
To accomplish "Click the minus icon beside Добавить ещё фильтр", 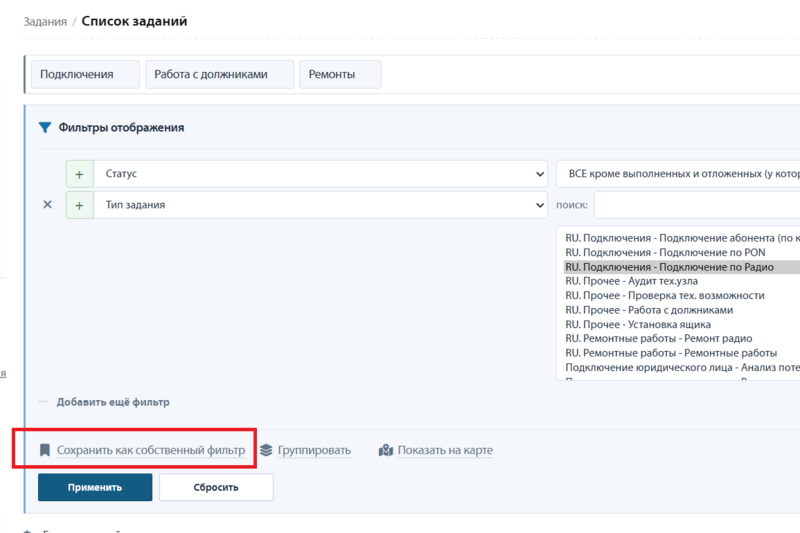I will coord(43,402).
